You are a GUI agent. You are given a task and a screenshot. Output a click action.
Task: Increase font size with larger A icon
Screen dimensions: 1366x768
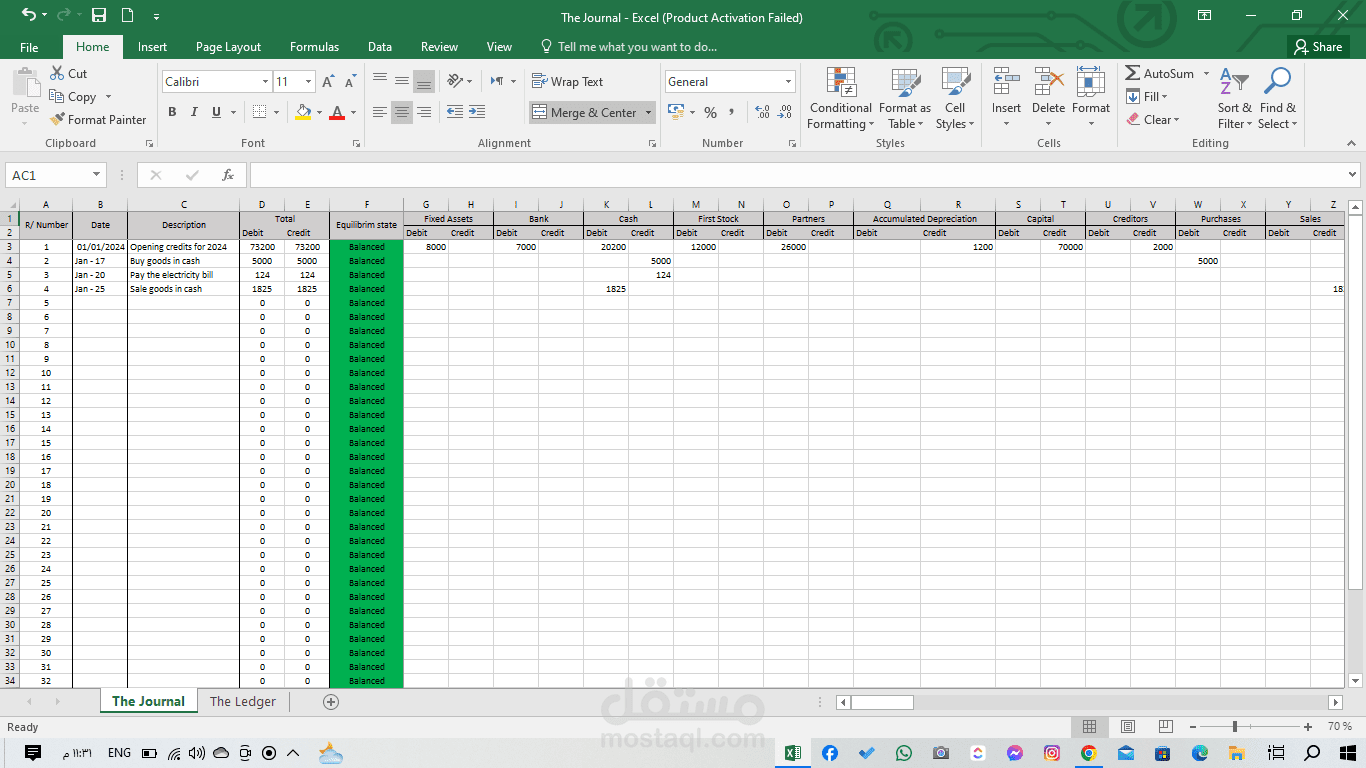(328, 82)
